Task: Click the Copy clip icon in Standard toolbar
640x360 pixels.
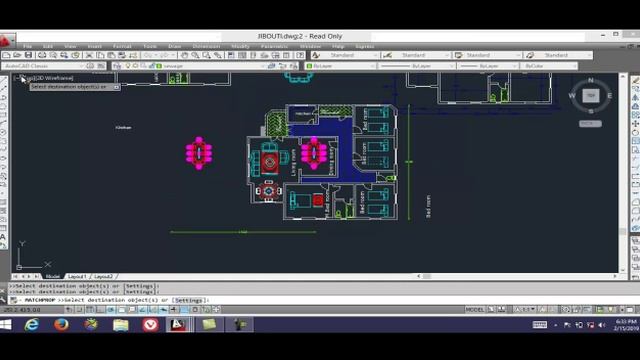Action: [x=100, y=55]
